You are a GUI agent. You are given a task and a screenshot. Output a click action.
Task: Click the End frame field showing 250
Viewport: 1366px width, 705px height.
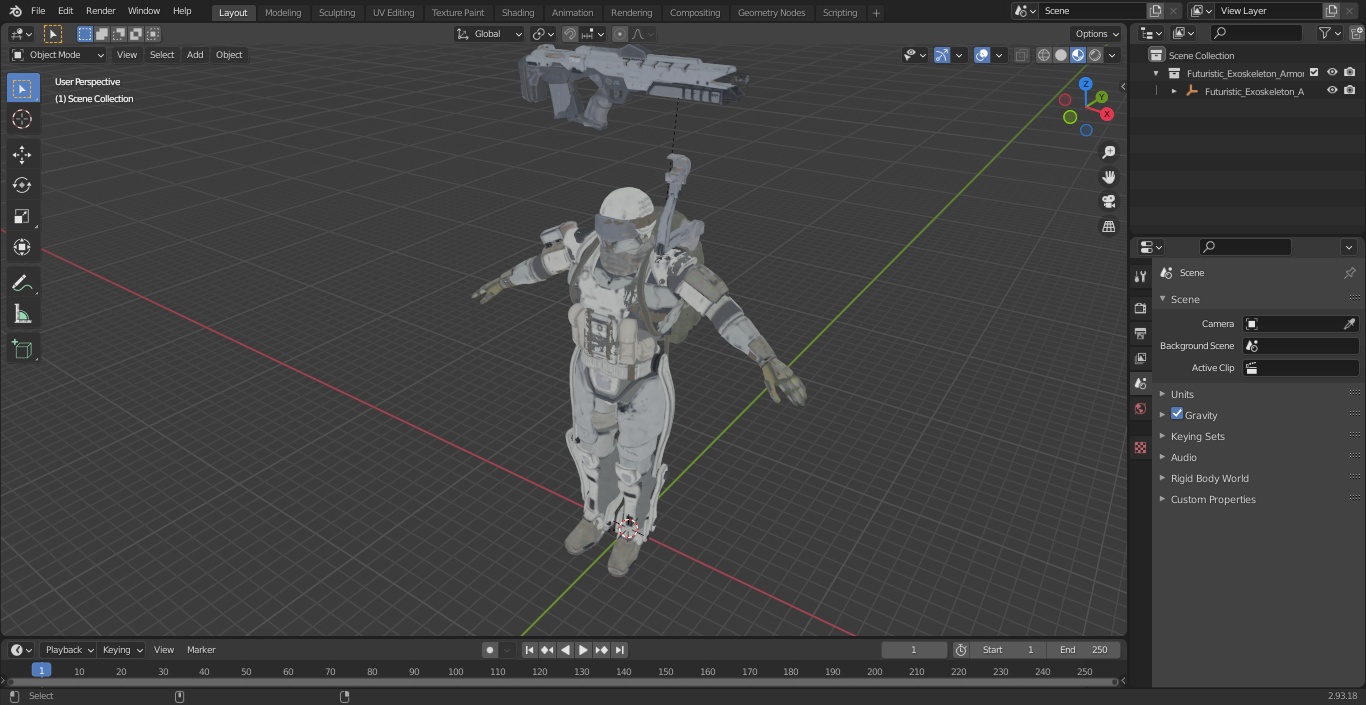[x=1084, y=650]
